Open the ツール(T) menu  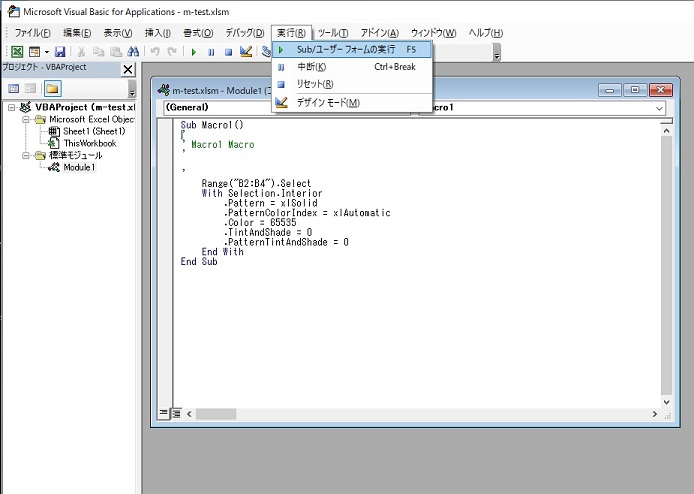[333, 33]
